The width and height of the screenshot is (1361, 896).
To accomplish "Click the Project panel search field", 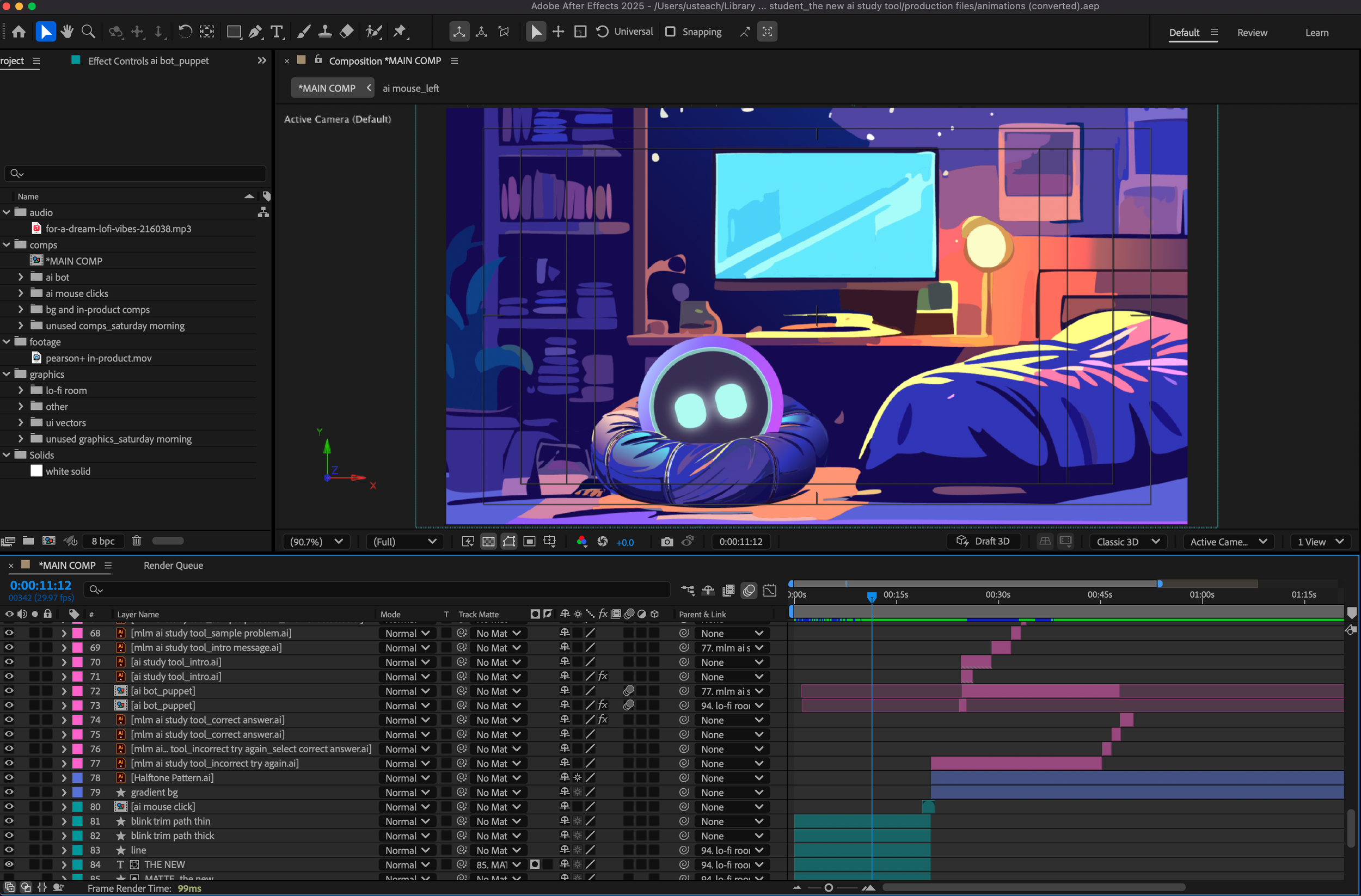I will 136,173.
